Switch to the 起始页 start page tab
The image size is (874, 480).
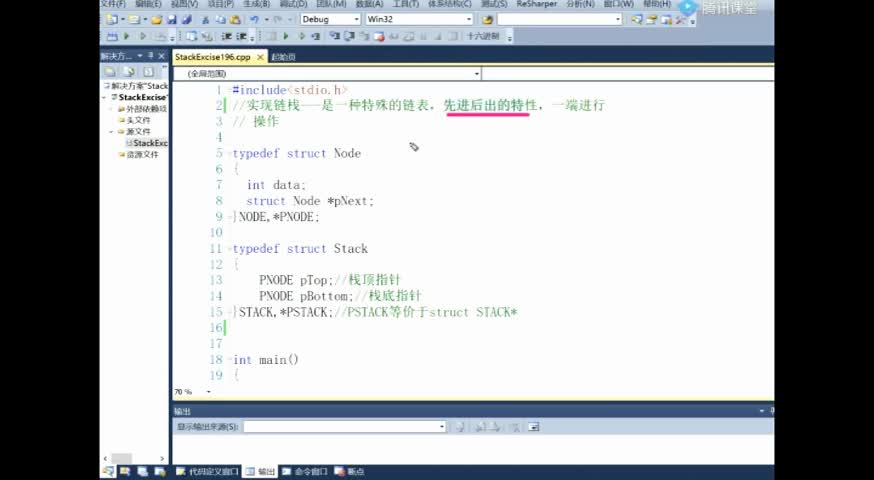(283, 57)
